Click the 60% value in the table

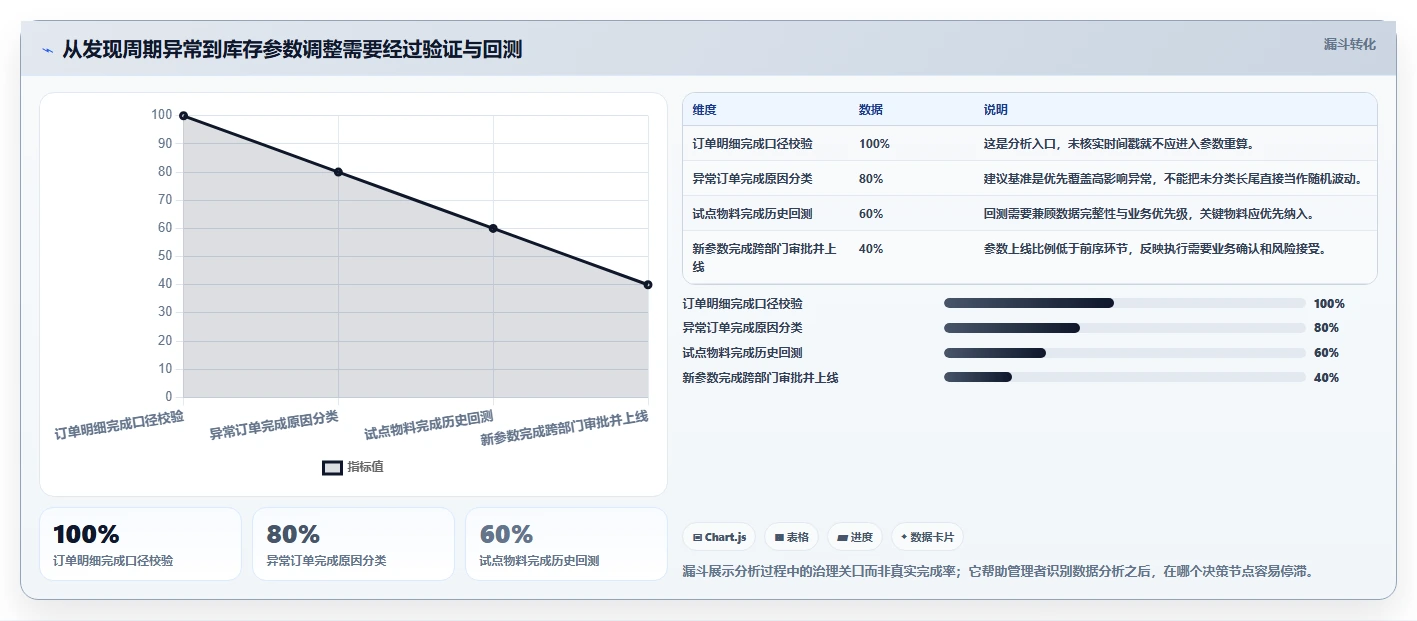pos(871,214)
